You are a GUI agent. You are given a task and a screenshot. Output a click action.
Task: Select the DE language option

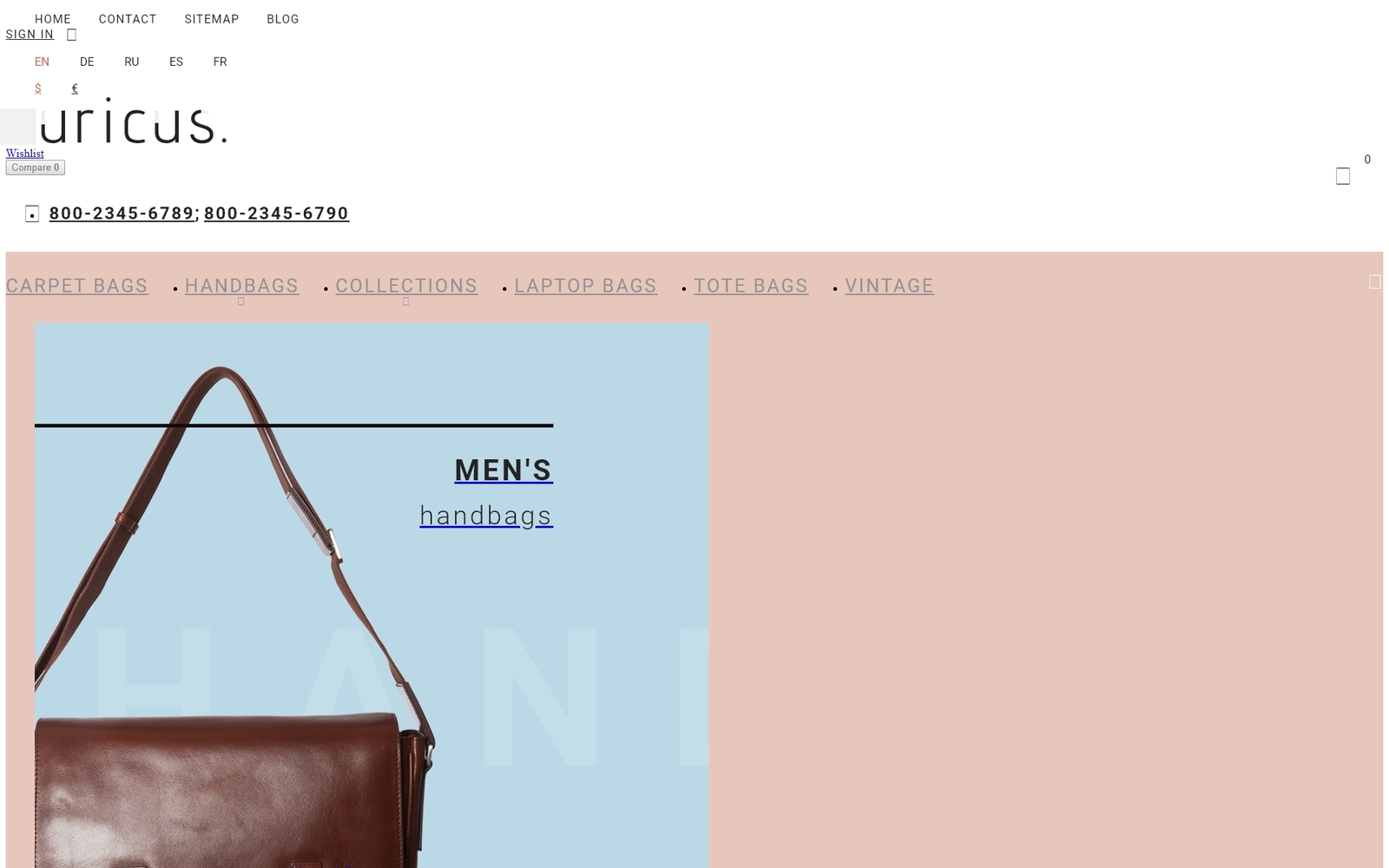(x=87, y=62)
